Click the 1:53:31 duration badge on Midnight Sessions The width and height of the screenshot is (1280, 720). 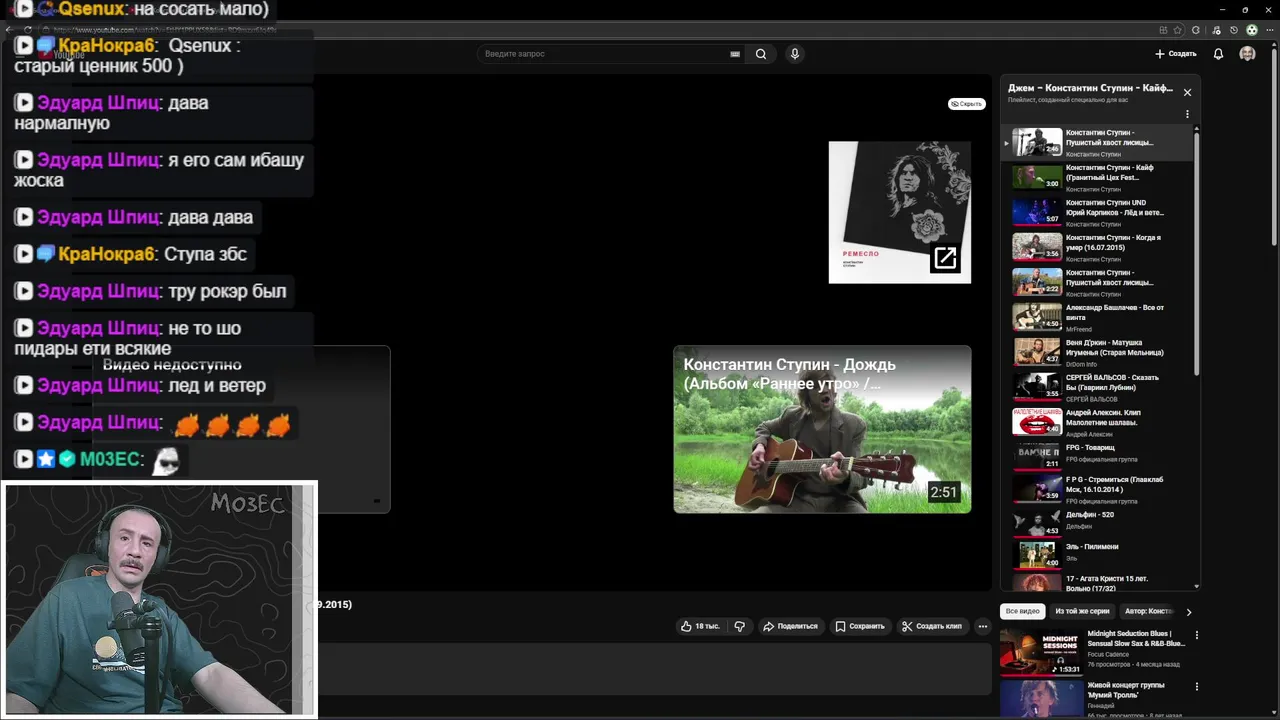pyautogui.click(x=1066, y=669)
